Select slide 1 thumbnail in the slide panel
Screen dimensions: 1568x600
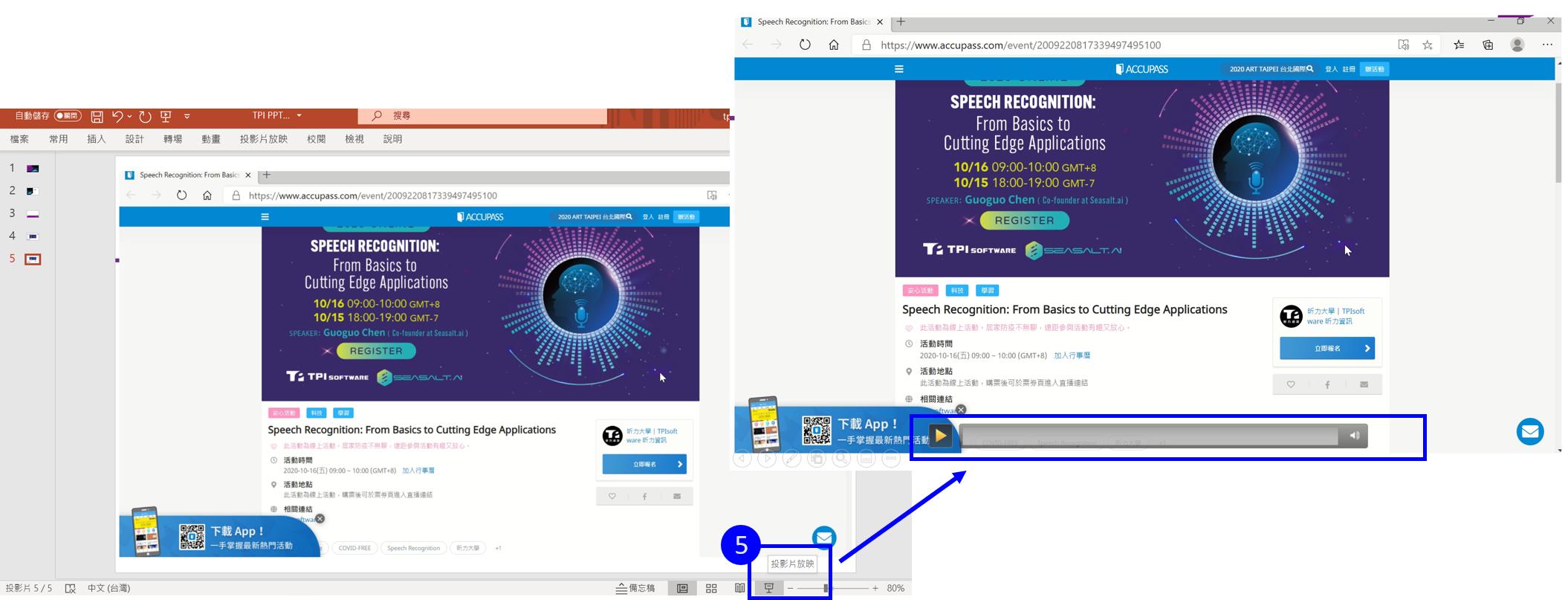pos(33,169)
